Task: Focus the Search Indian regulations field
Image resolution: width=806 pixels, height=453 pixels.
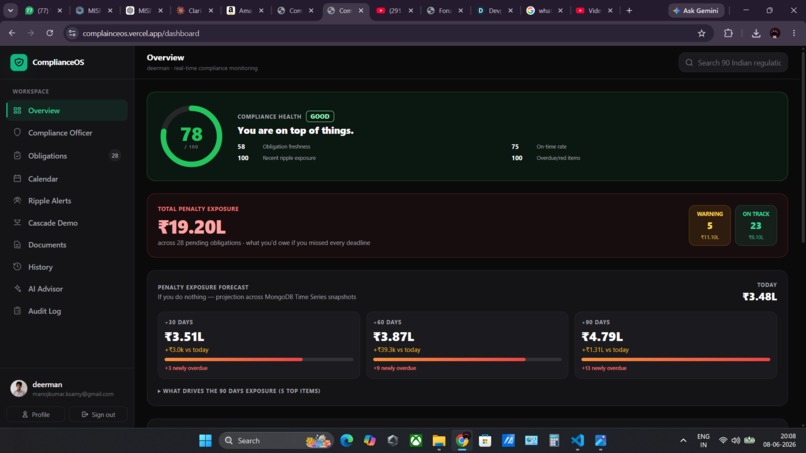Action: pyautogui.click(x=733, y=63)
